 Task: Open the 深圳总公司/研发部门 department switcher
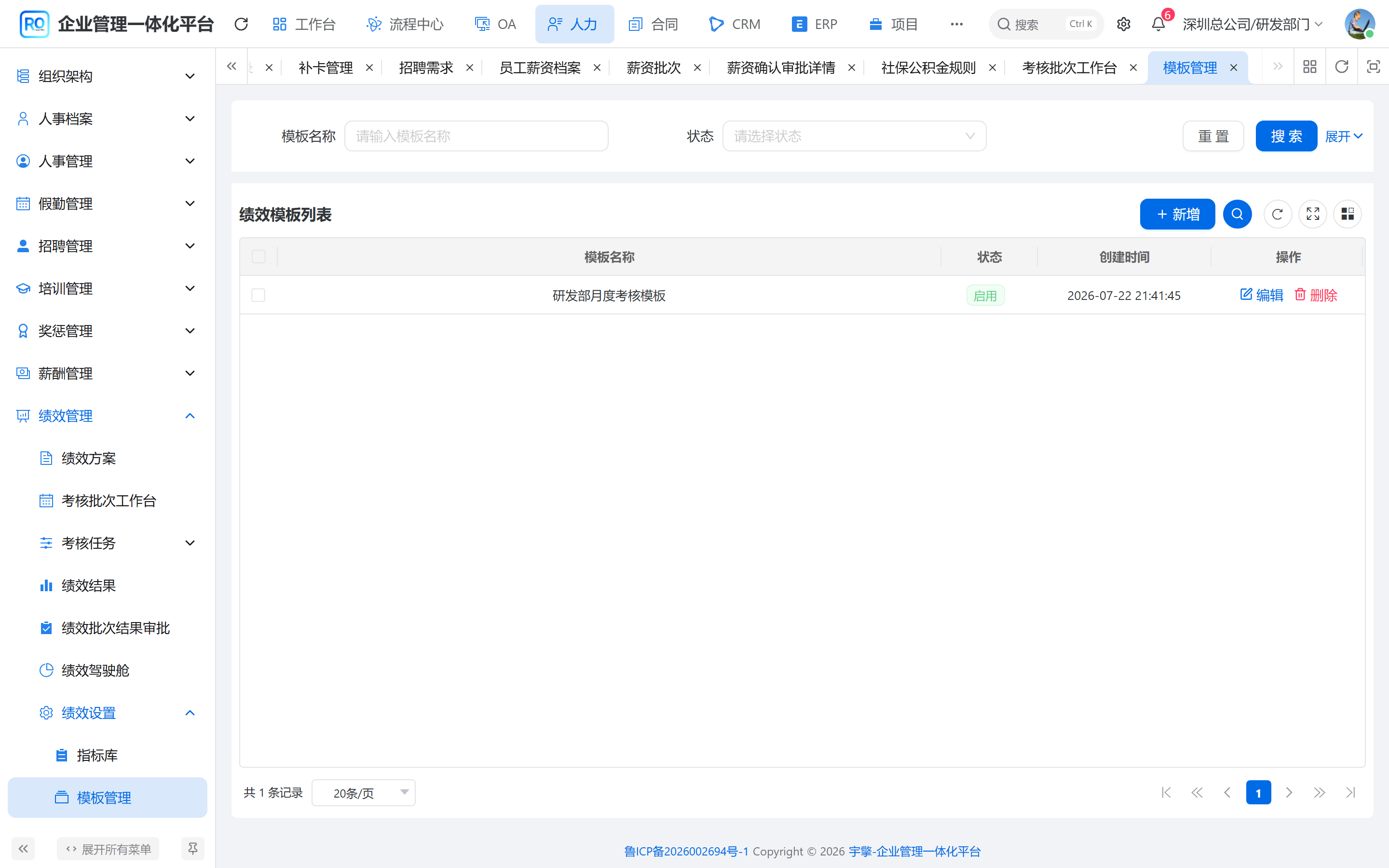click(x=1253, y=24)
